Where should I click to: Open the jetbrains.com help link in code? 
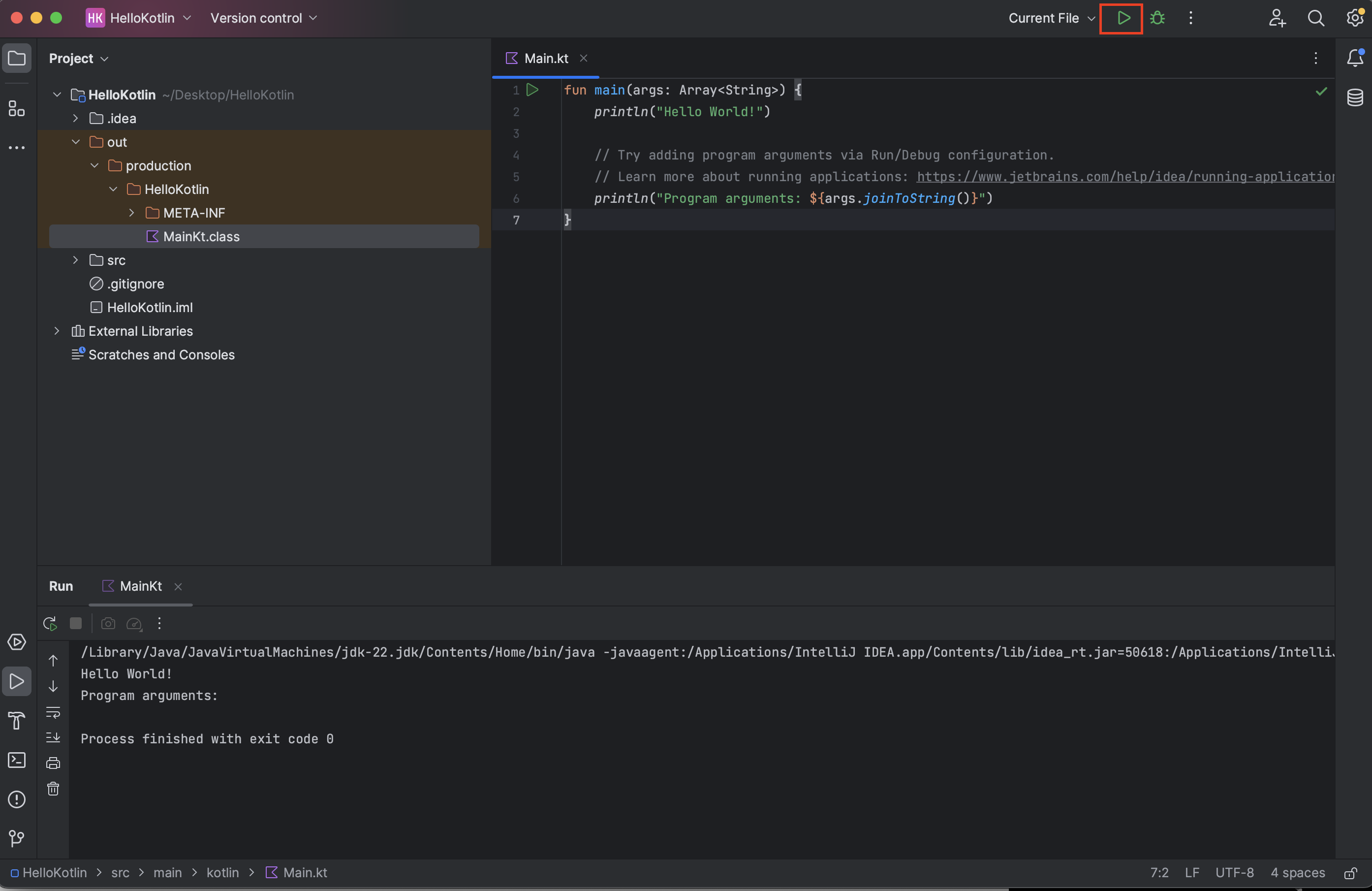1124,176
